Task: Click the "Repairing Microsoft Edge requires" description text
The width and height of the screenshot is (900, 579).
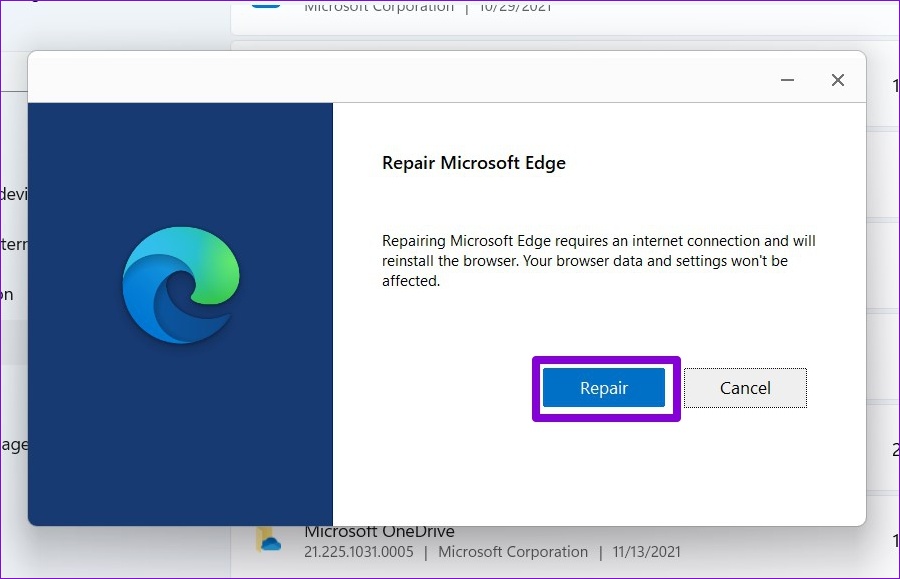Action: click(x=599, y=261)
